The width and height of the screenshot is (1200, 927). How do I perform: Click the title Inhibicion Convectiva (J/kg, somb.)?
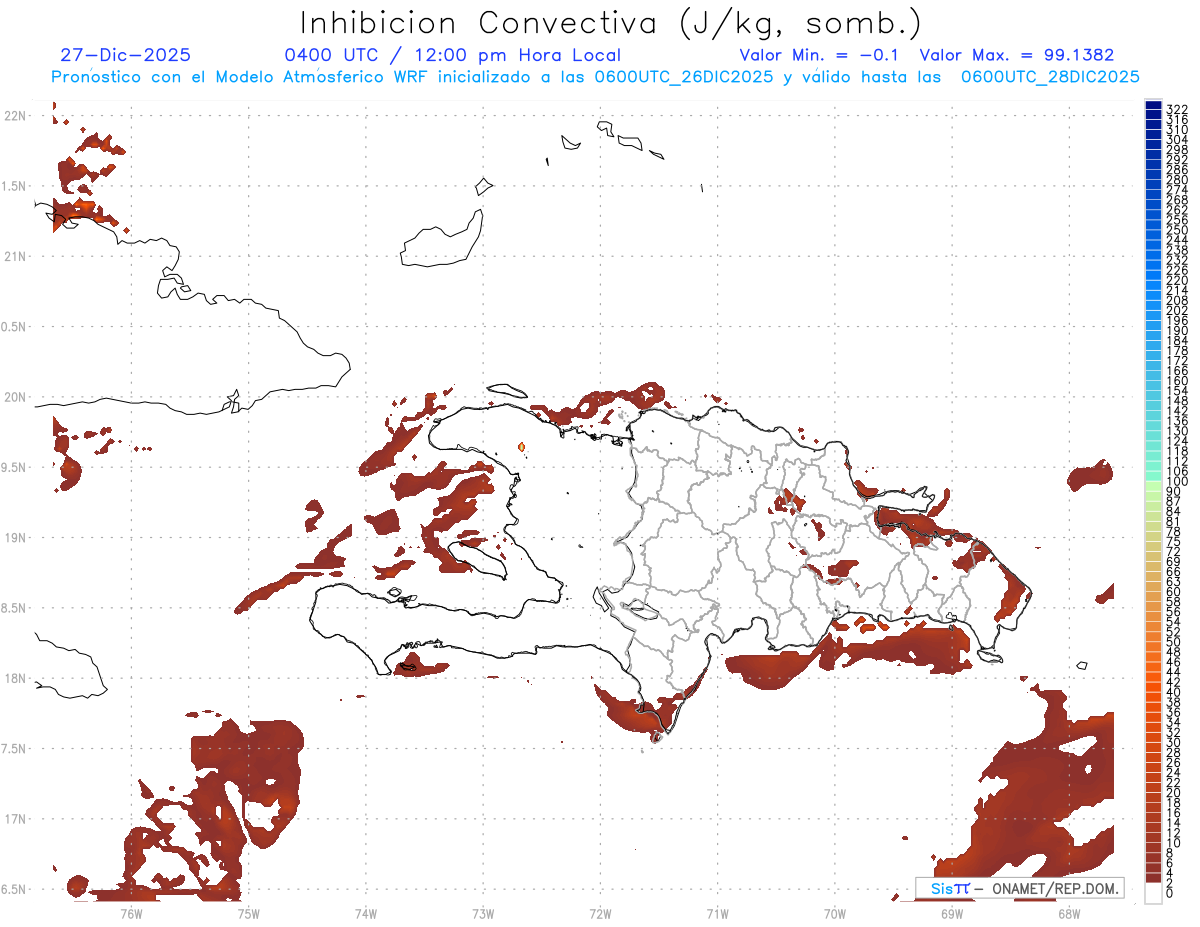610,24
